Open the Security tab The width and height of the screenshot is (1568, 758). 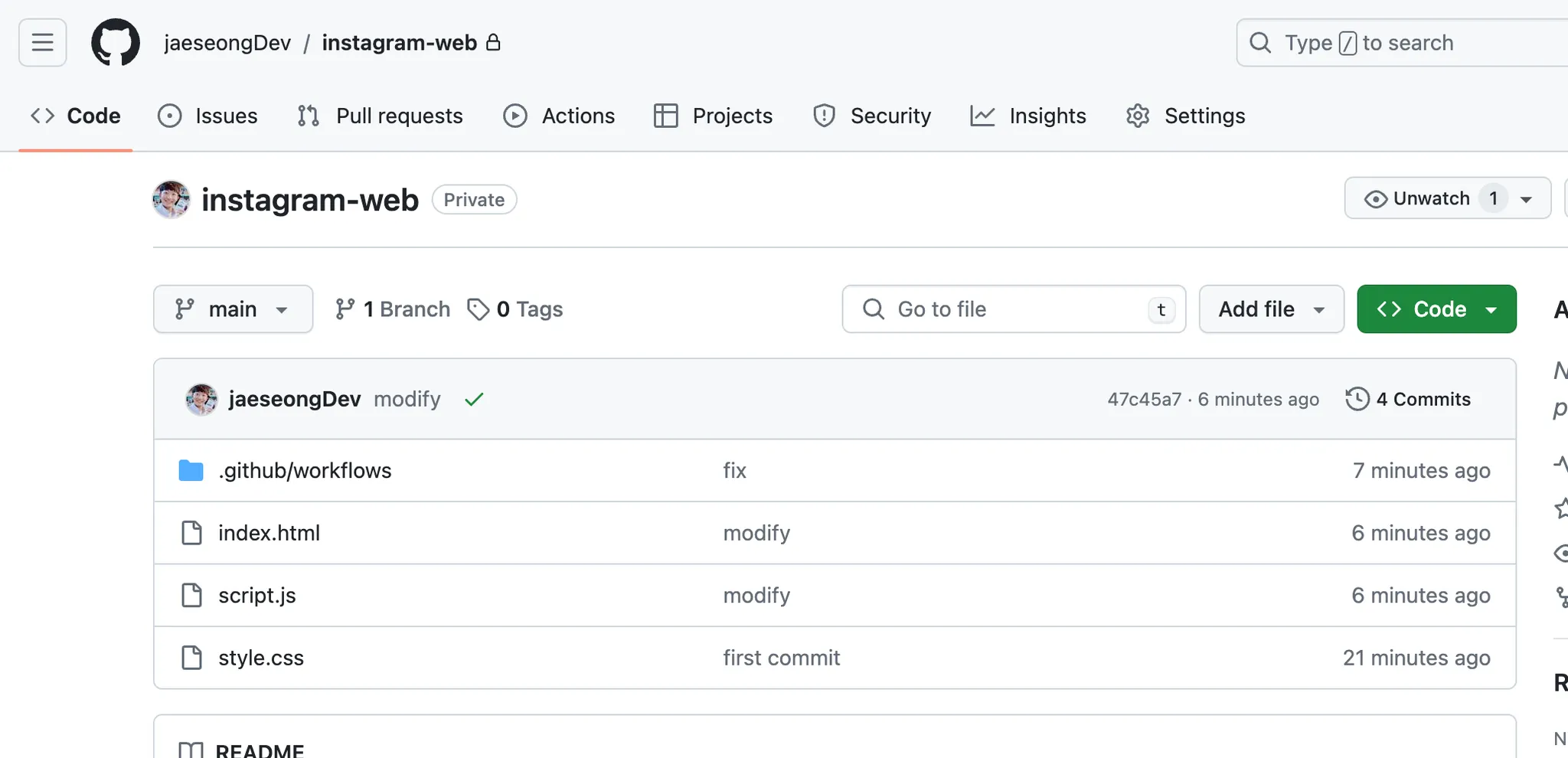click(x=872, y=116)
